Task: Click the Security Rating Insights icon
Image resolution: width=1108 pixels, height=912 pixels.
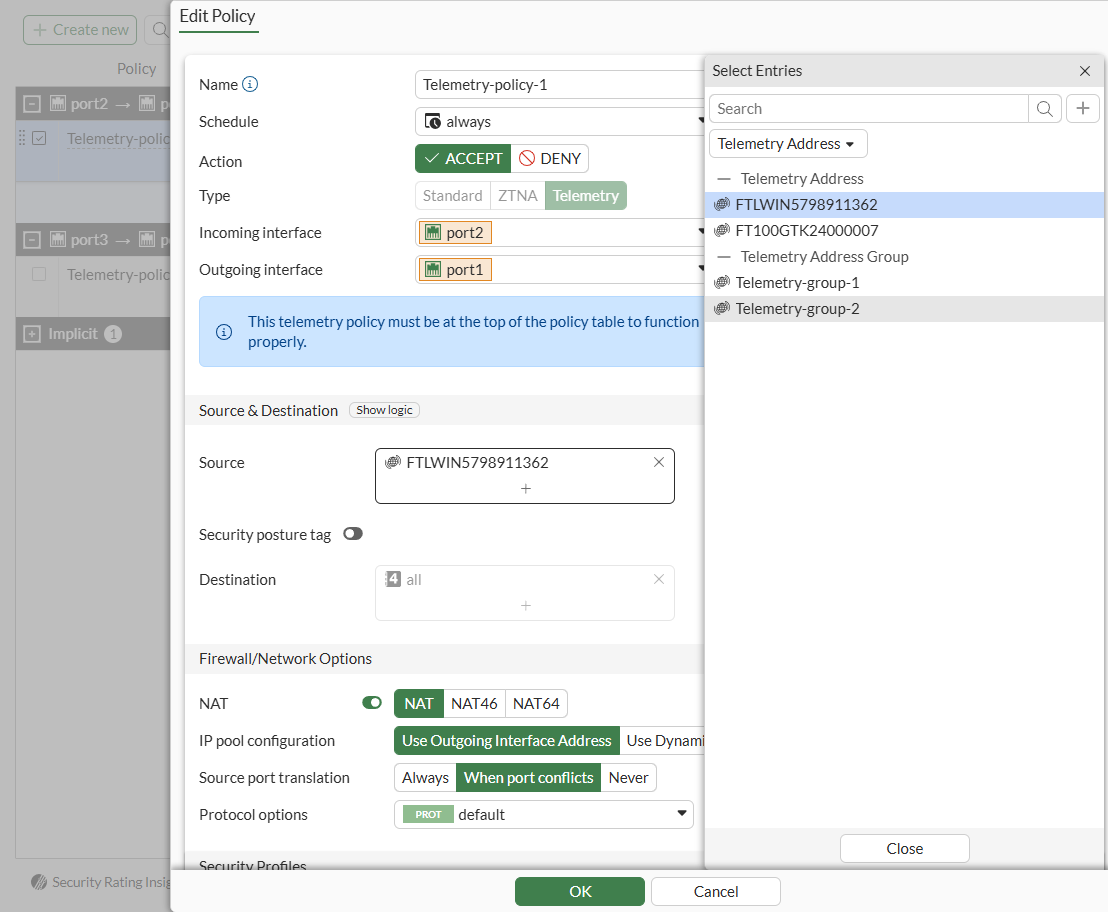Action: tap(39, 882)
